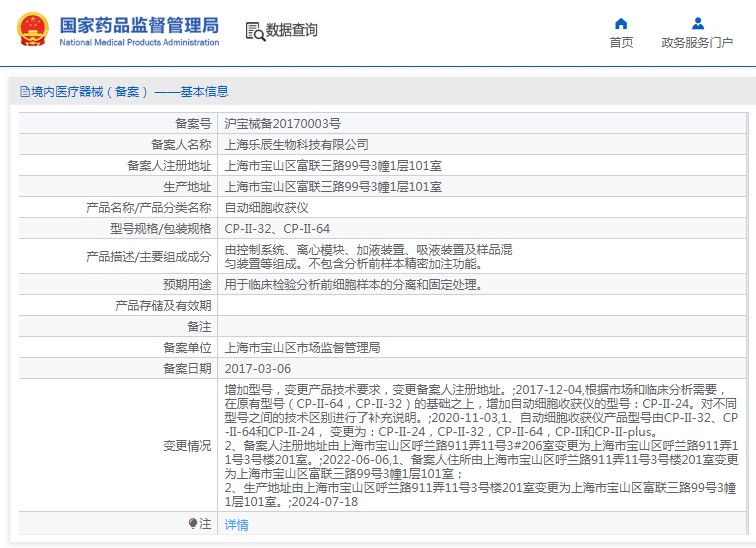
Task: Click the 产品名称/产品分类名称 label
Action: 148,208
